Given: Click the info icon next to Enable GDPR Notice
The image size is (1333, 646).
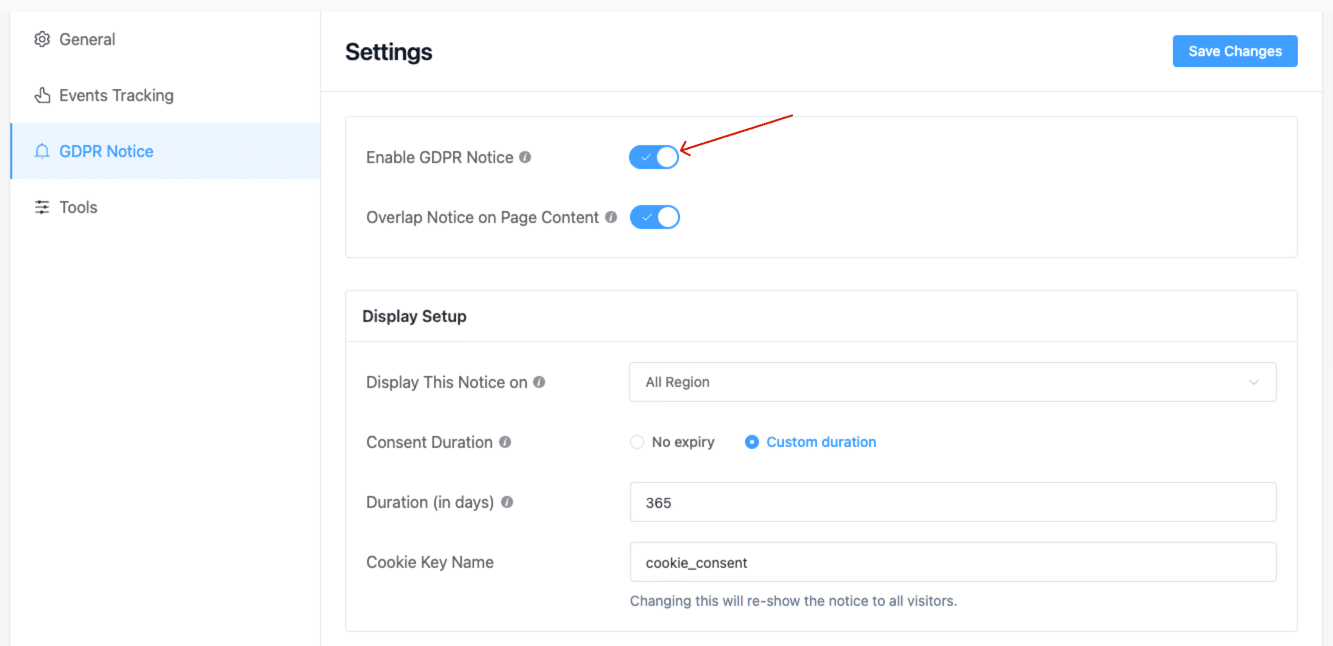Looking at the screenshot, I should [526, 157].
